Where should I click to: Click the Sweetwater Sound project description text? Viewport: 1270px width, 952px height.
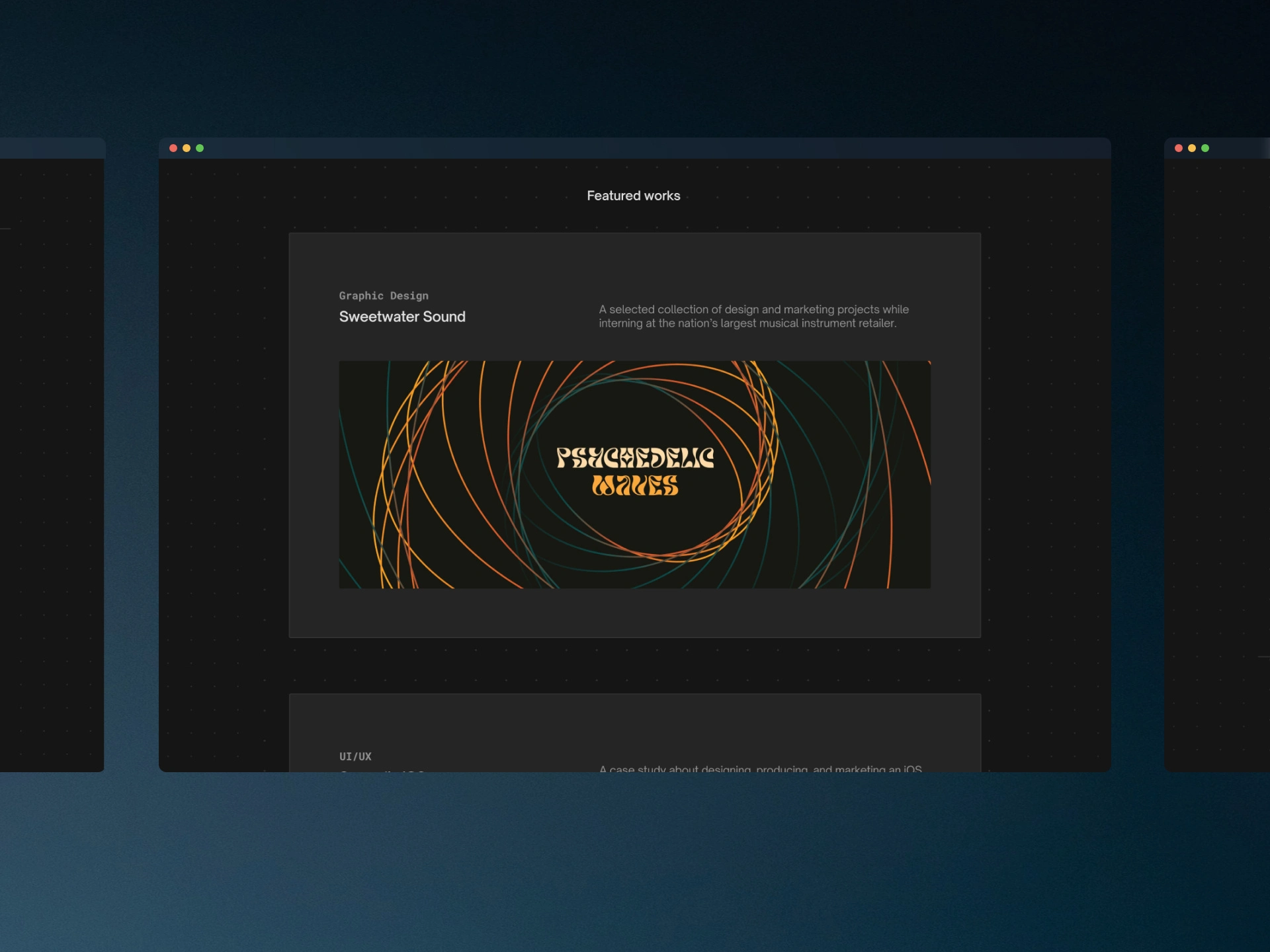(x=753, y=316)
